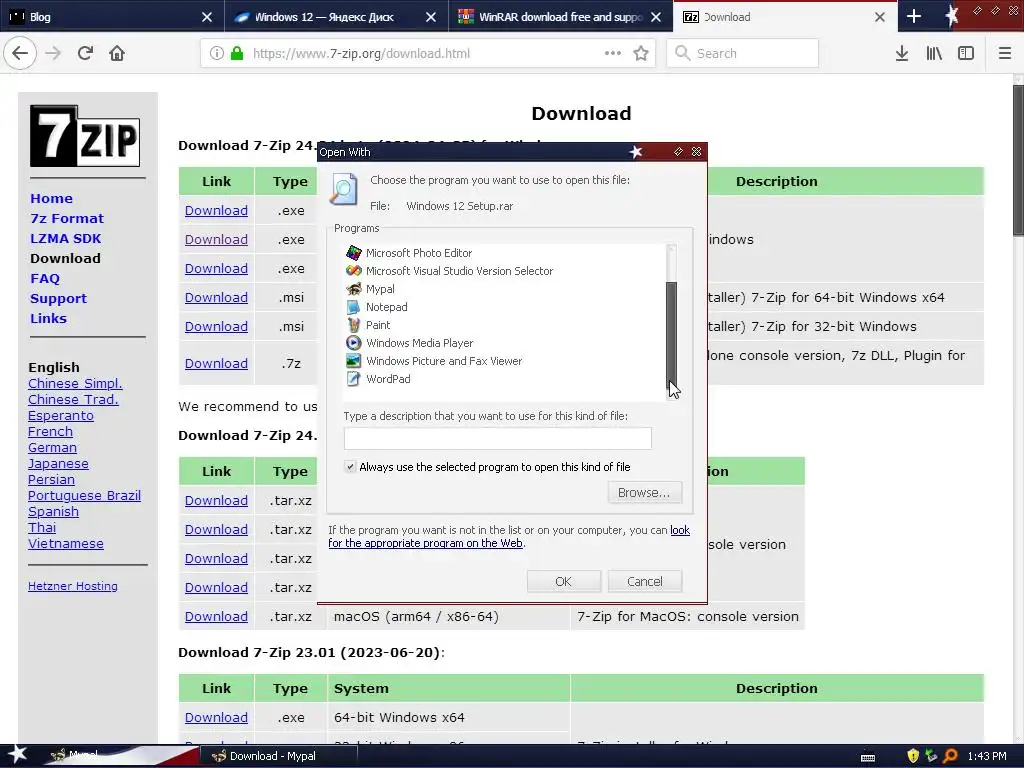The image size is (1024, 768).
Task: Open the Hetzner Hosting link
Action: click(x=72, y=586)
